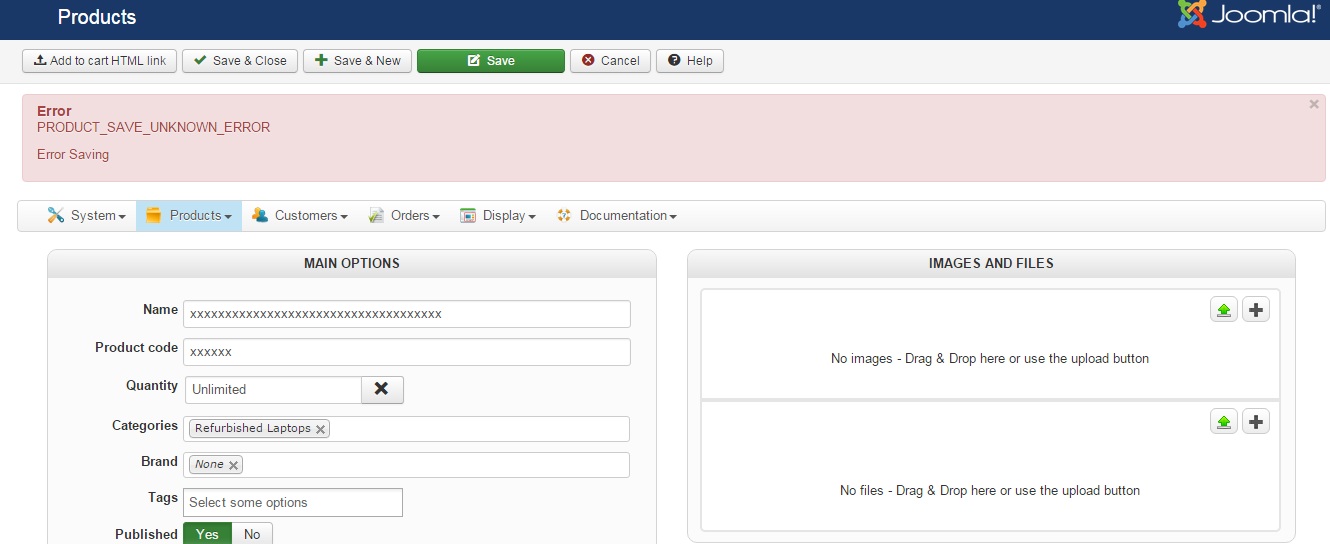This screenshot has width=1330, height=544.
Task: Click the Display menu screen icon
Action: (467, 215)
